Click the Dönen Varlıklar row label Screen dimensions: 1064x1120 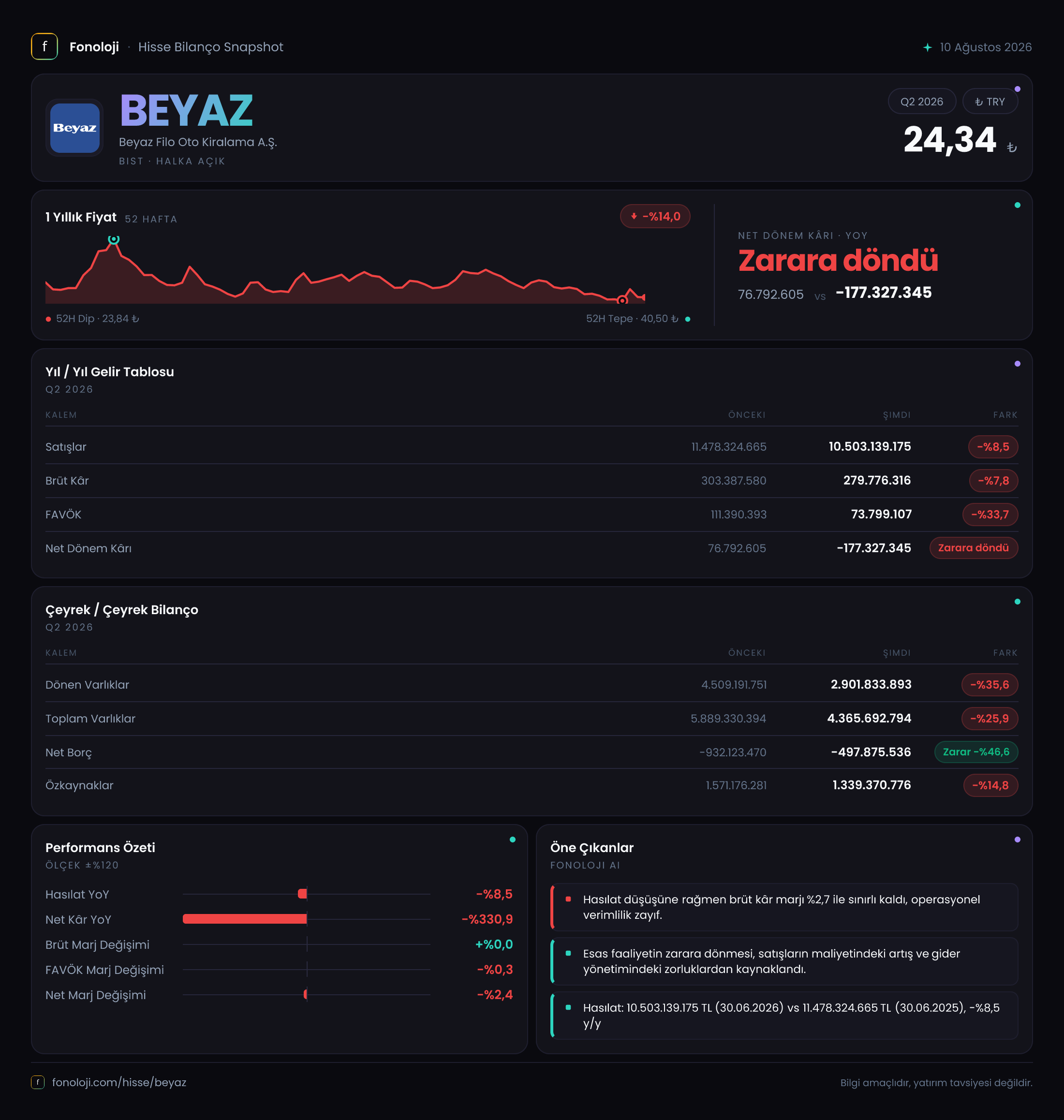click(88, 684)
